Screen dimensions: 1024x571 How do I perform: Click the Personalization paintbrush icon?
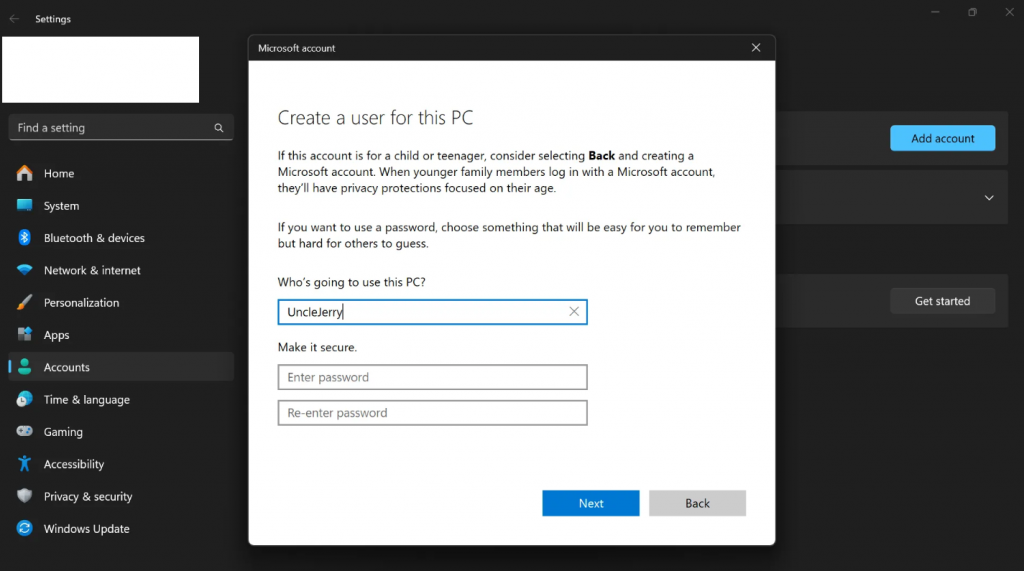coord(25,302)
